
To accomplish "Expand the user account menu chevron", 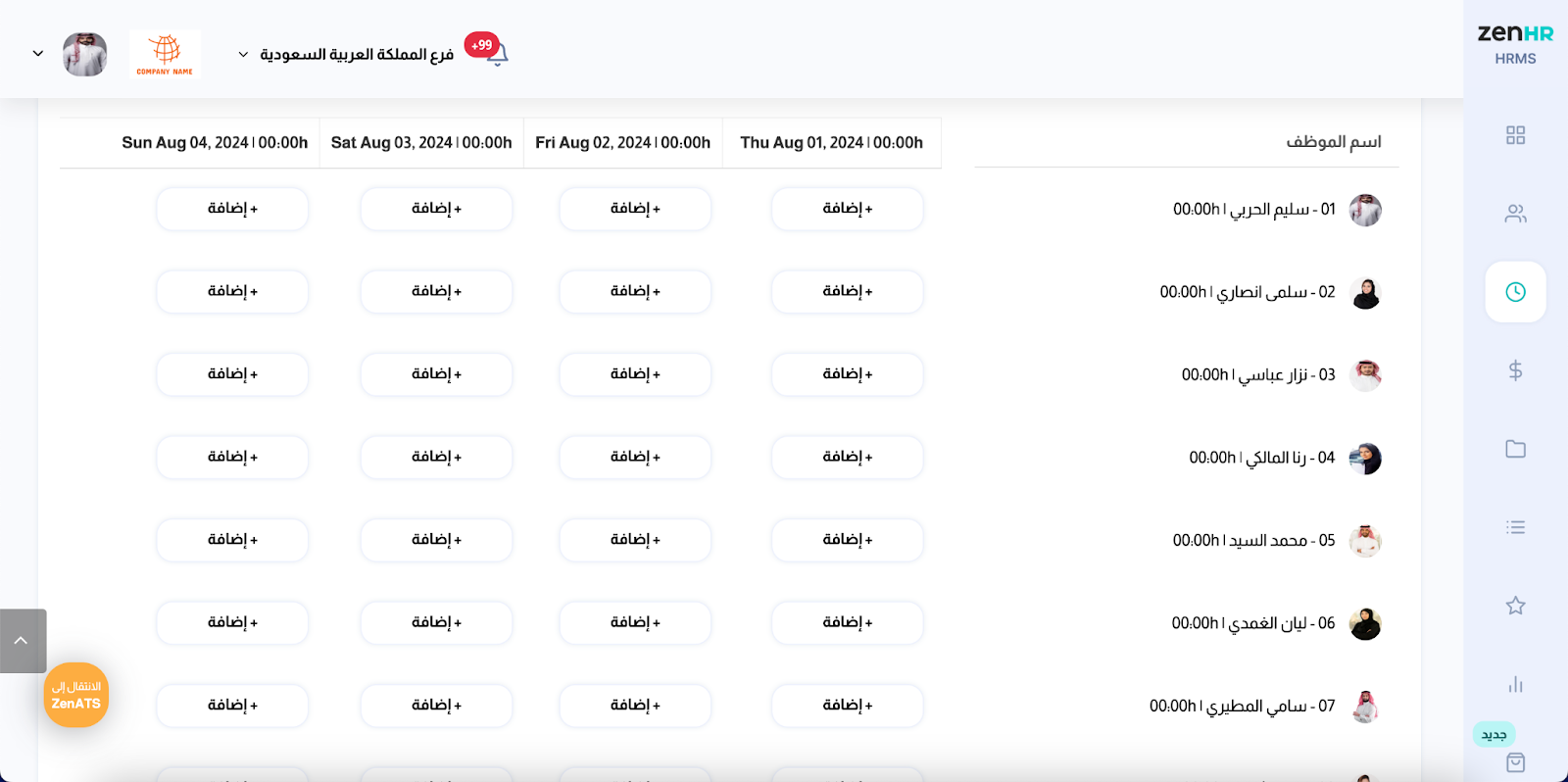I will [38, 54].
